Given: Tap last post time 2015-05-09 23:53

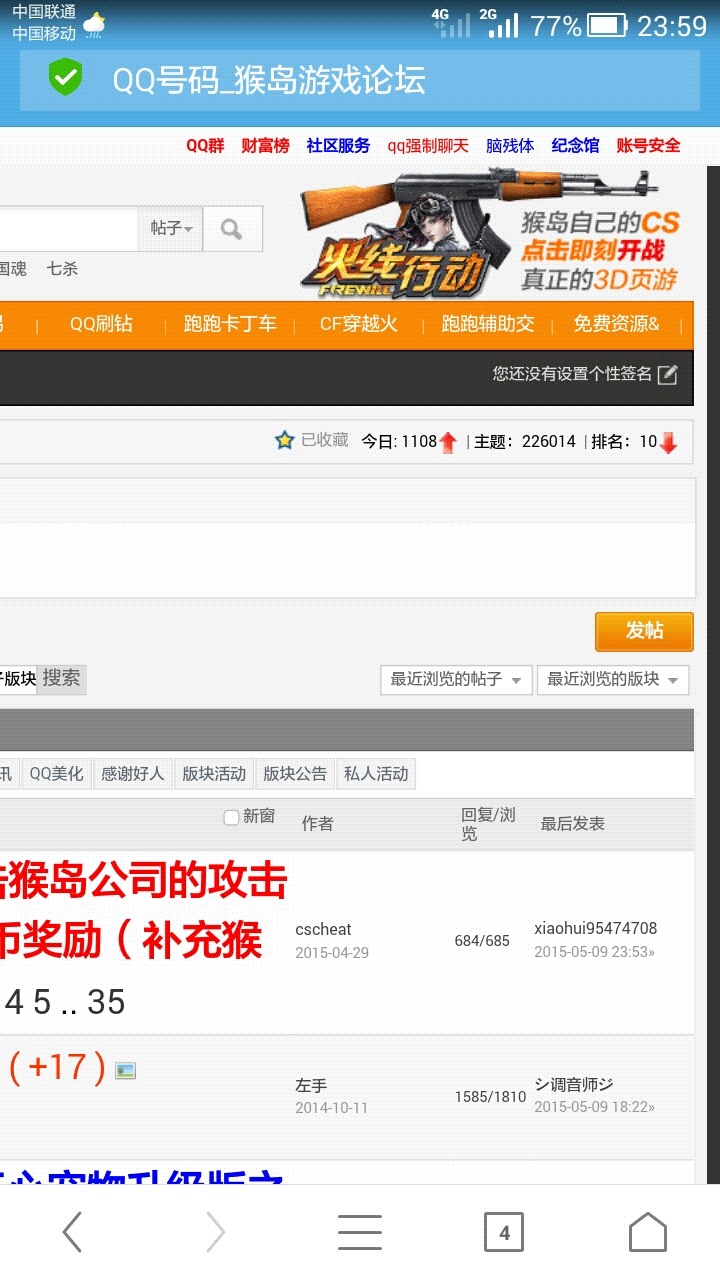Looking at the screenshot, I should click(x=595, y=953).
